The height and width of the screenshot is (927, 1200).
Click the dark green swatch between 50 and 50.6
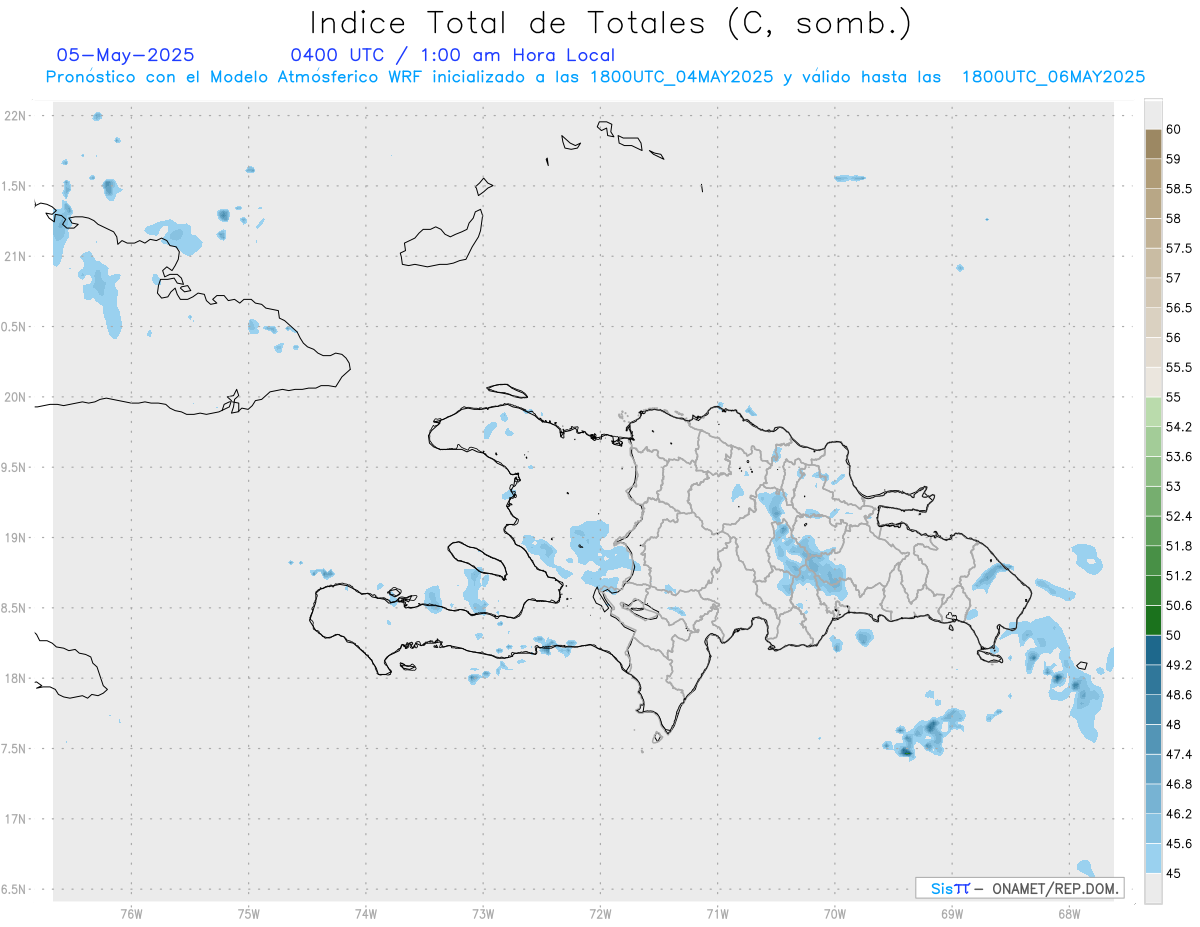(x=1153, y=620)
